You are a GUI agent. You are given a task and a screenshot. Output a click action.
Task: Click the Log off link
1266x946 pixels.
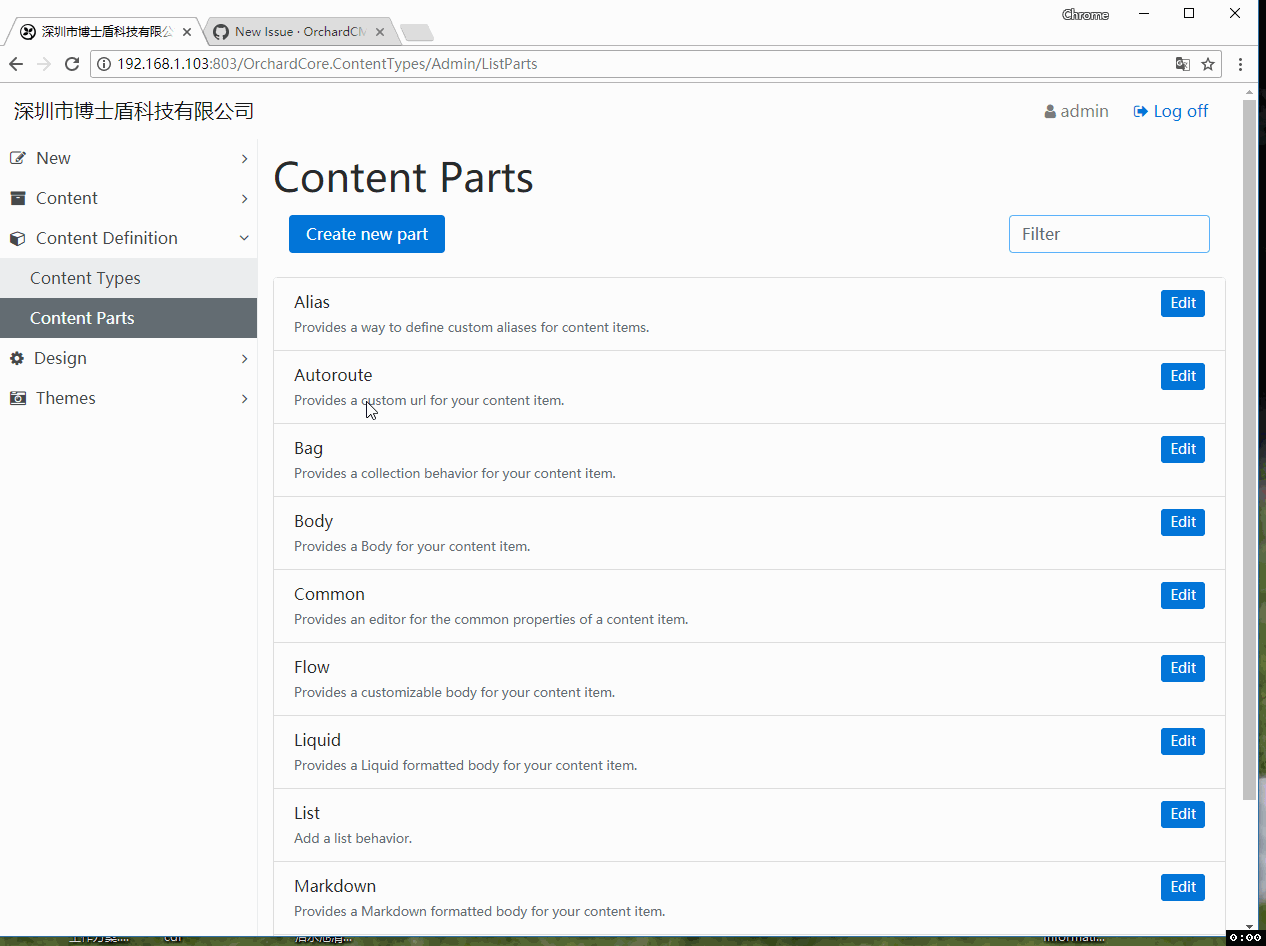coord(1170,111)
